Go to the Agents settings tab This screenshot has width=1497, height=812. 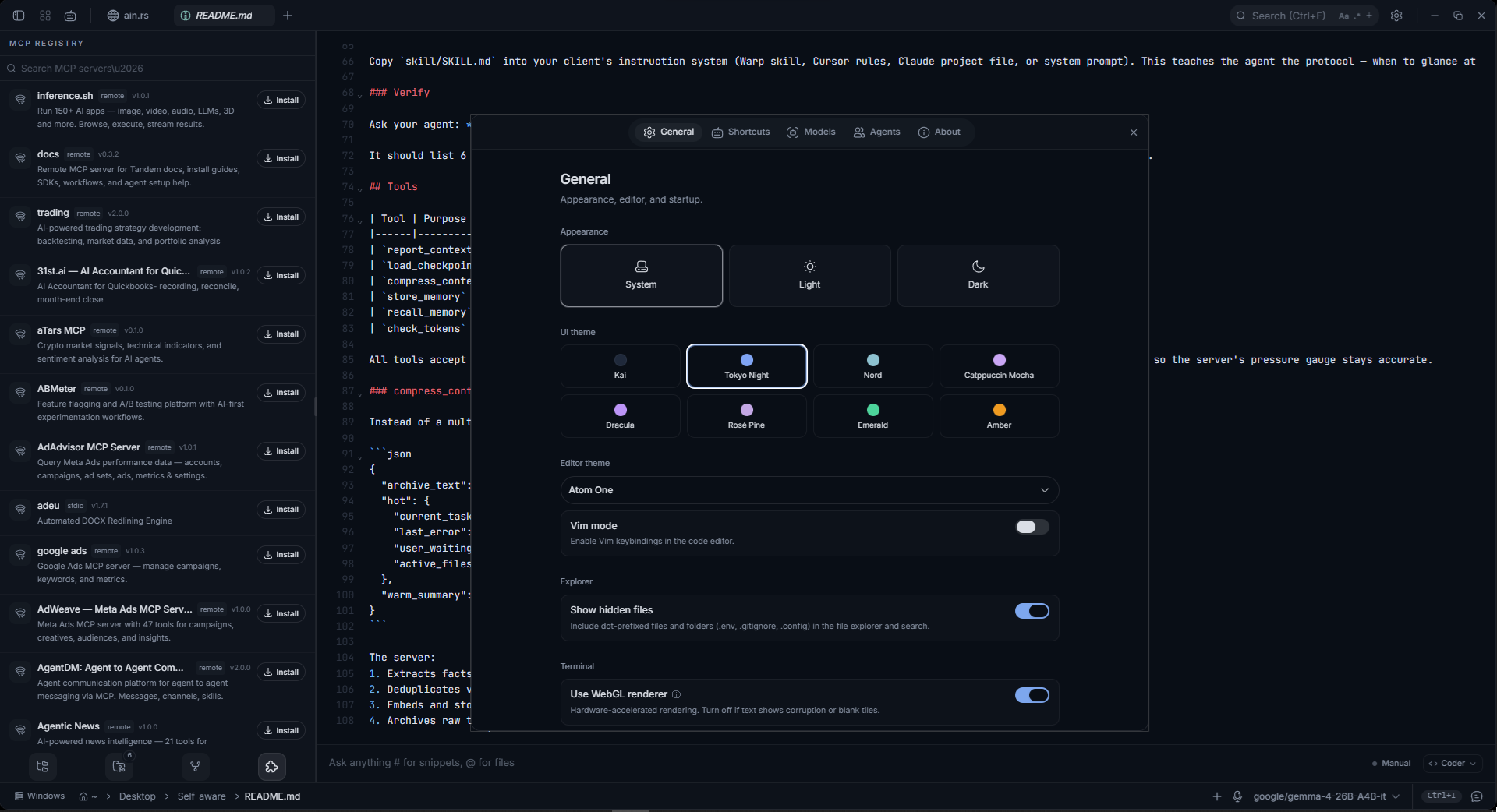pyautogui.click(x=877, y=132)
